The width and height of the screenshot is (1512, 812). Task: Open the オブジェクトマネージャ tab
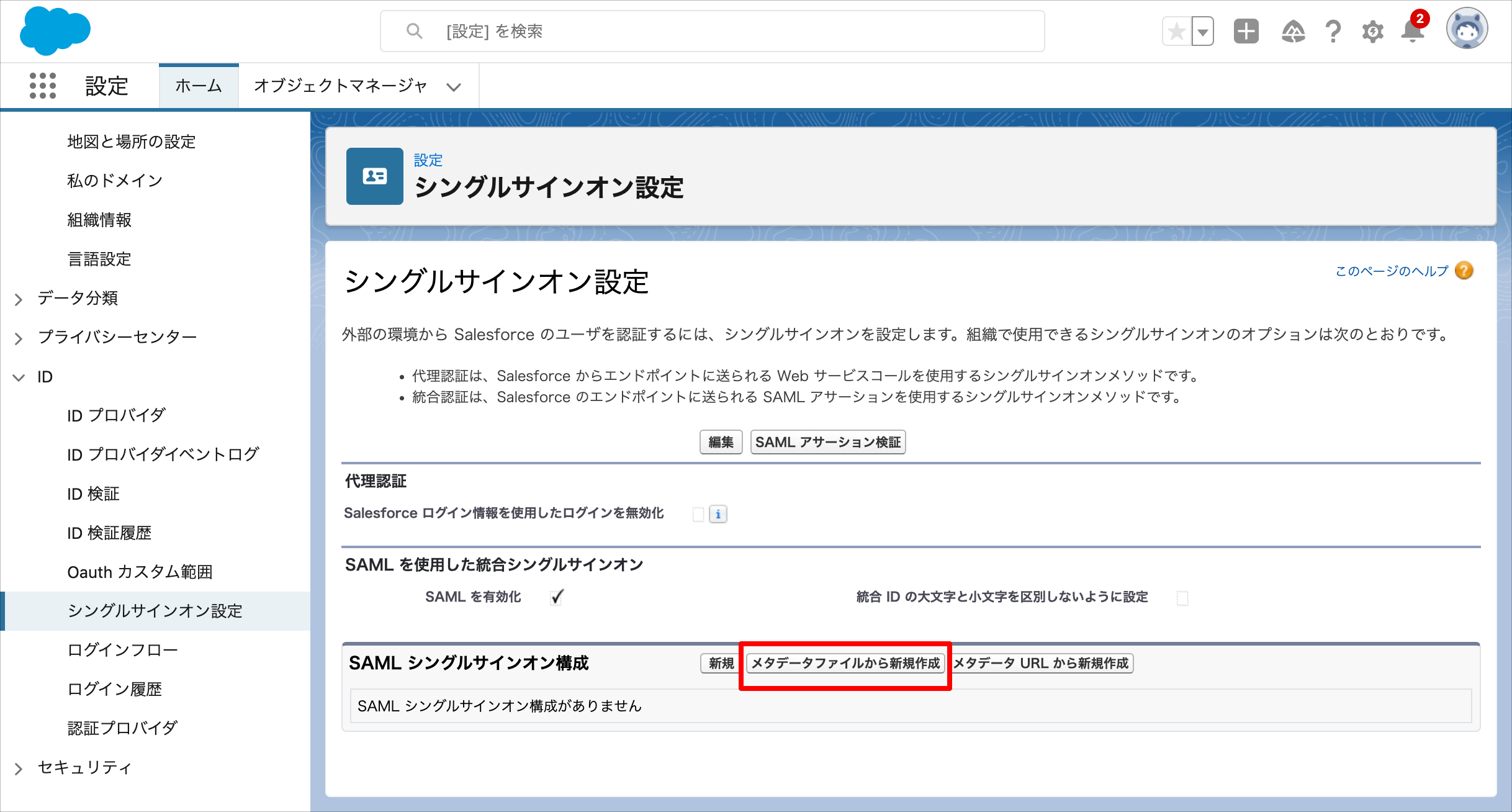click(341, 86)
